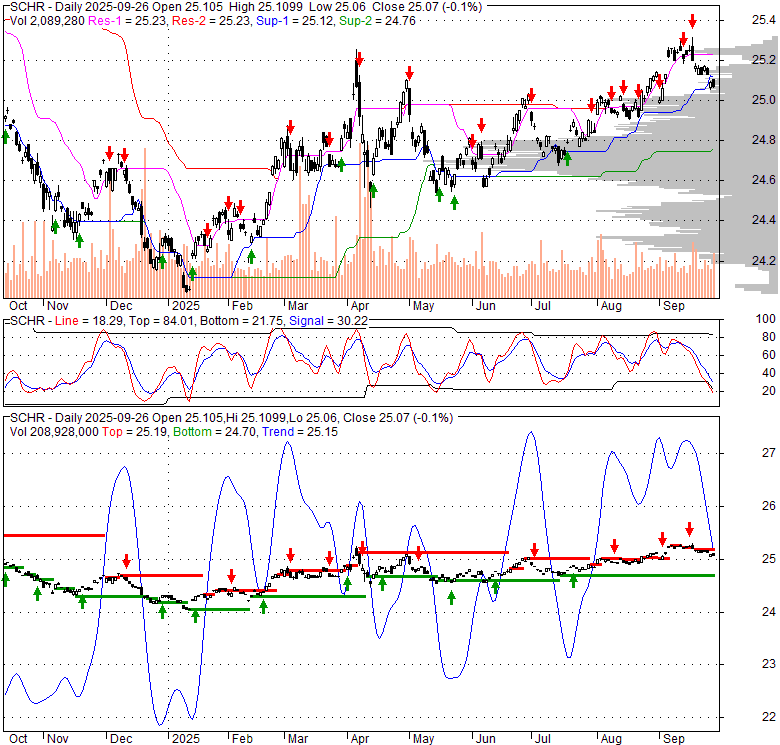This screenshot has height=745, width=780.
Task: Click 'Sep' on the top price chart axis
Action: coord(674,306)
